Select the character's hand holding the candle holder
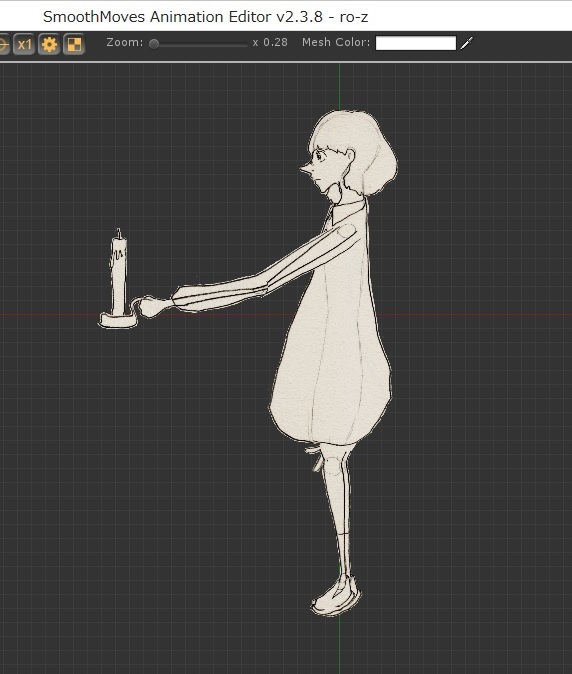The height and width of the screenshot is (674, 572). tap(152, 306)
